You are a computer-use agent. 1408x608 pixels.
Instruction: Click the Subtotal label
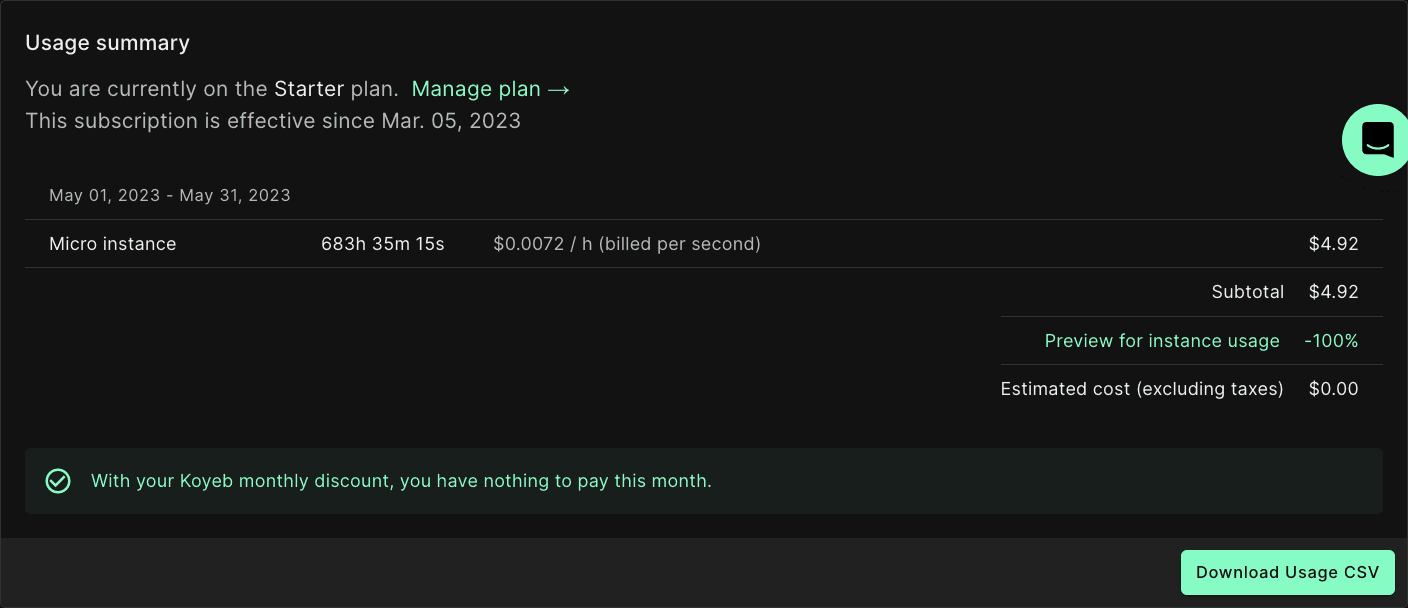[x=1247, y=292]
